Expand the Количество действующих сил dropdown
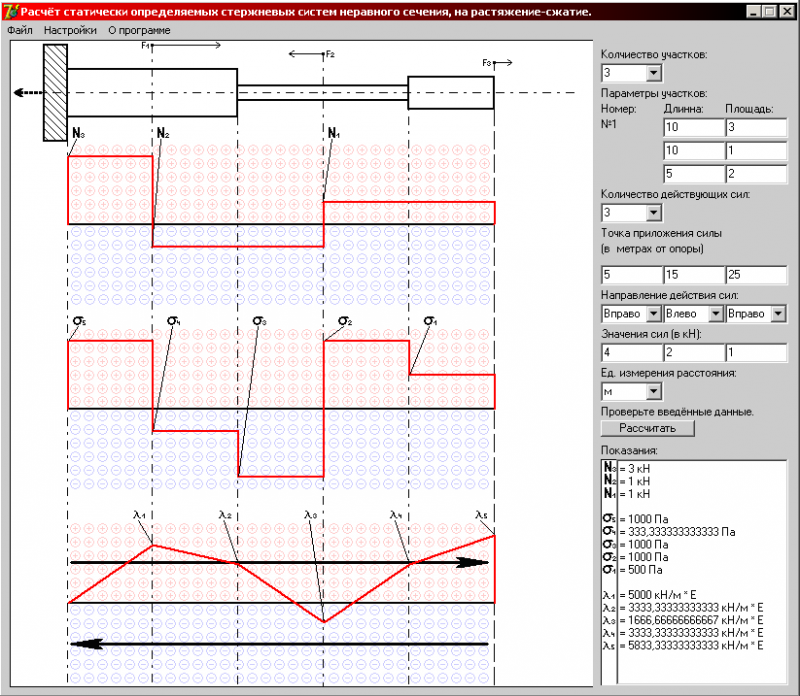This screenshot has height=696, width=800. point(654,212)
